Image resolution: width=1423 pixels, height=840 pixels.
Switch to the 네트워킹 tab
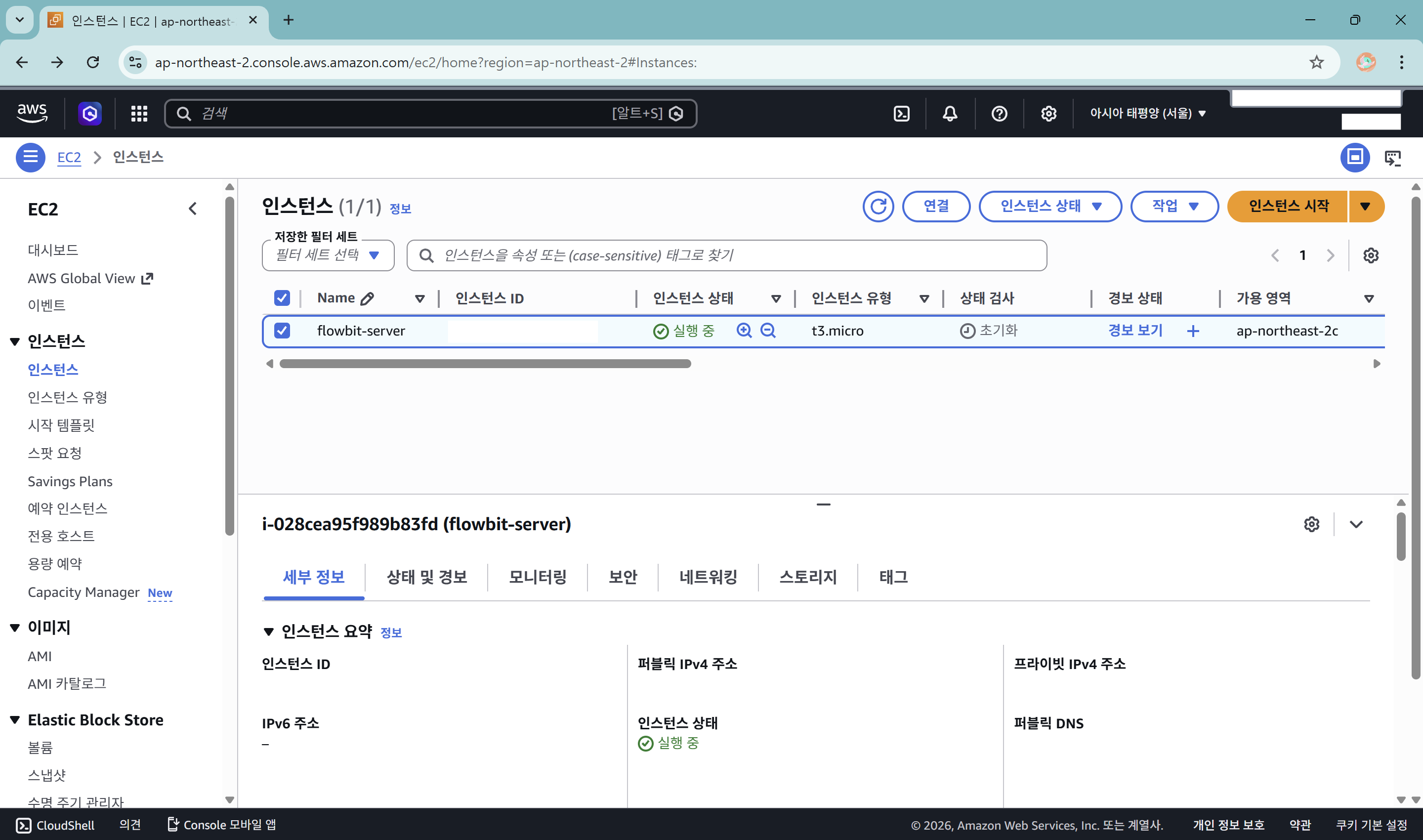click(708, 577)
